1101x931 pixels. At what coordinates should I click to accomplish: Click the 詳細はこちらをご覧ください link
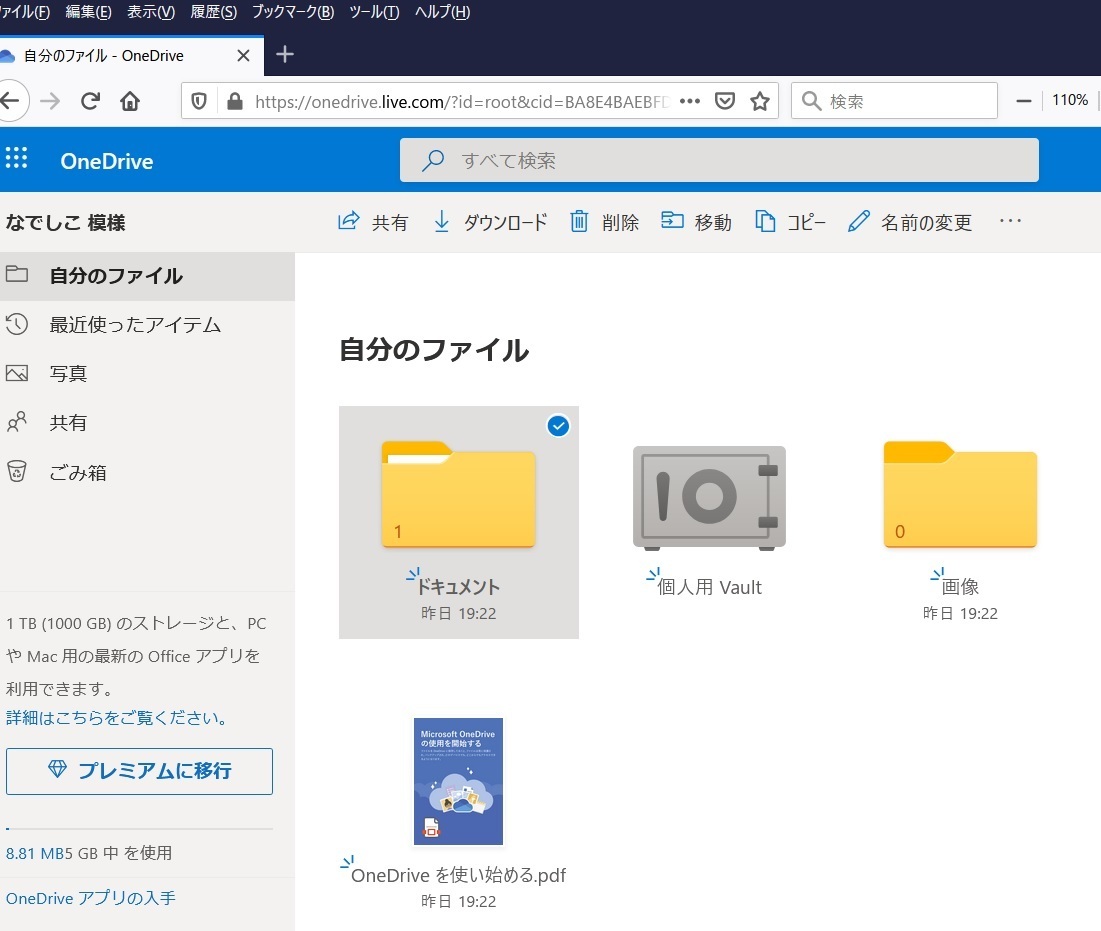coord(117,718)
